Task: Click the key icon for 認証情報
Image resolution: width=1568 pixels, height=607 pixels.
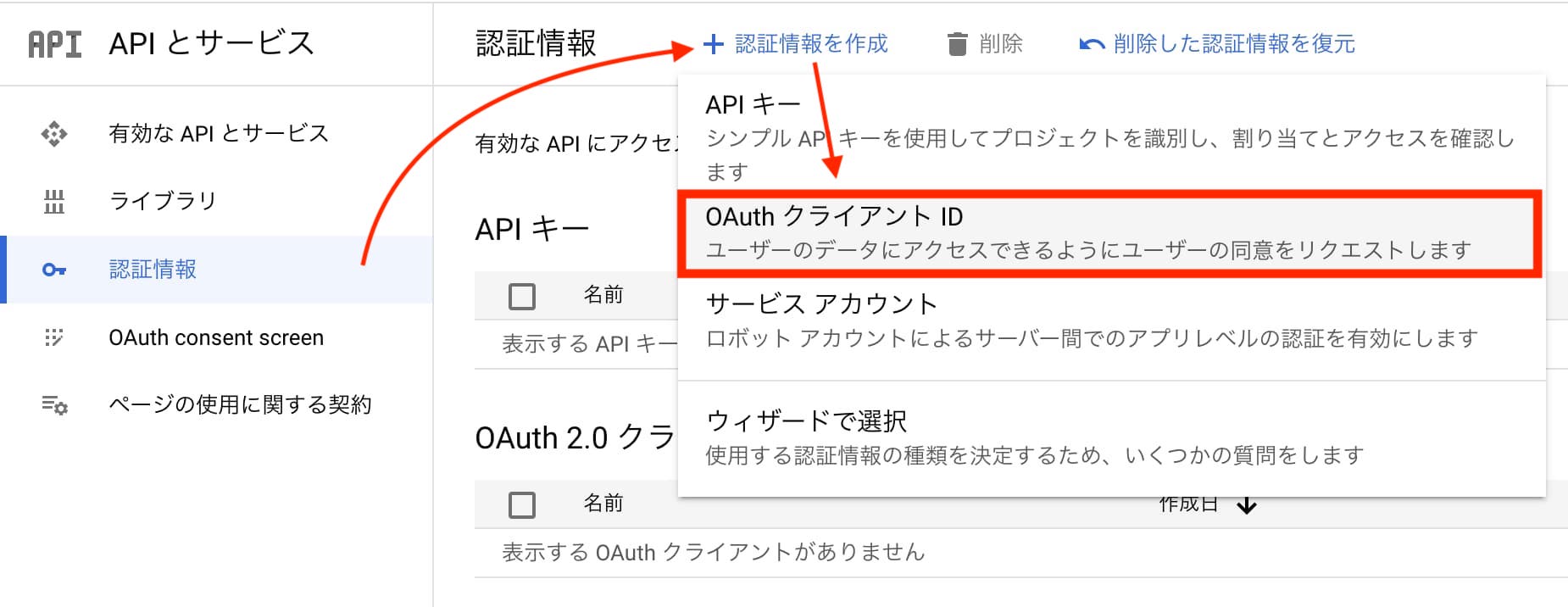Action: tap(54, 270)
